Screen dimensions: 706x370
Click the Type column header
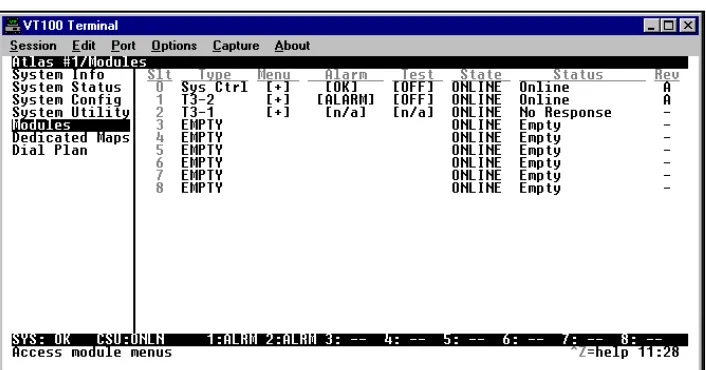[x=215, y=75]
